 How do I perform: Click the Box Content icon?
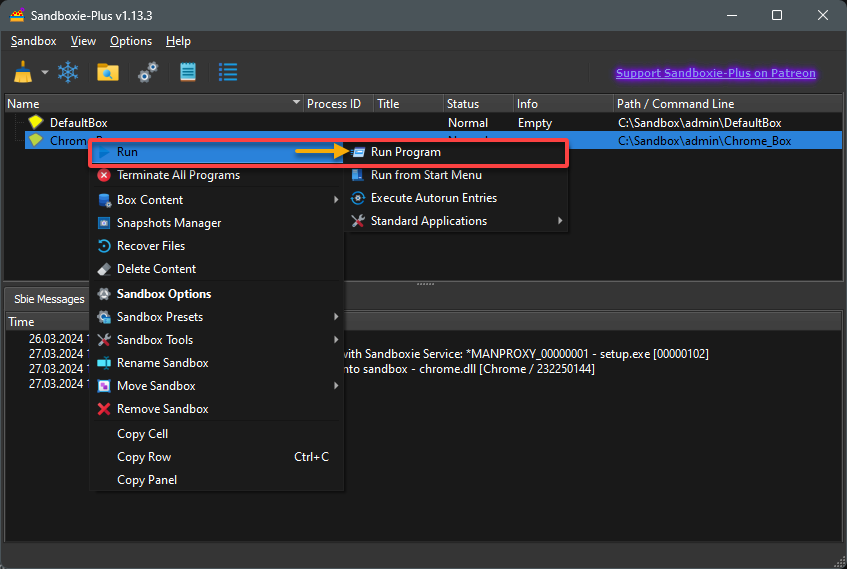click(x=104, y=200)
